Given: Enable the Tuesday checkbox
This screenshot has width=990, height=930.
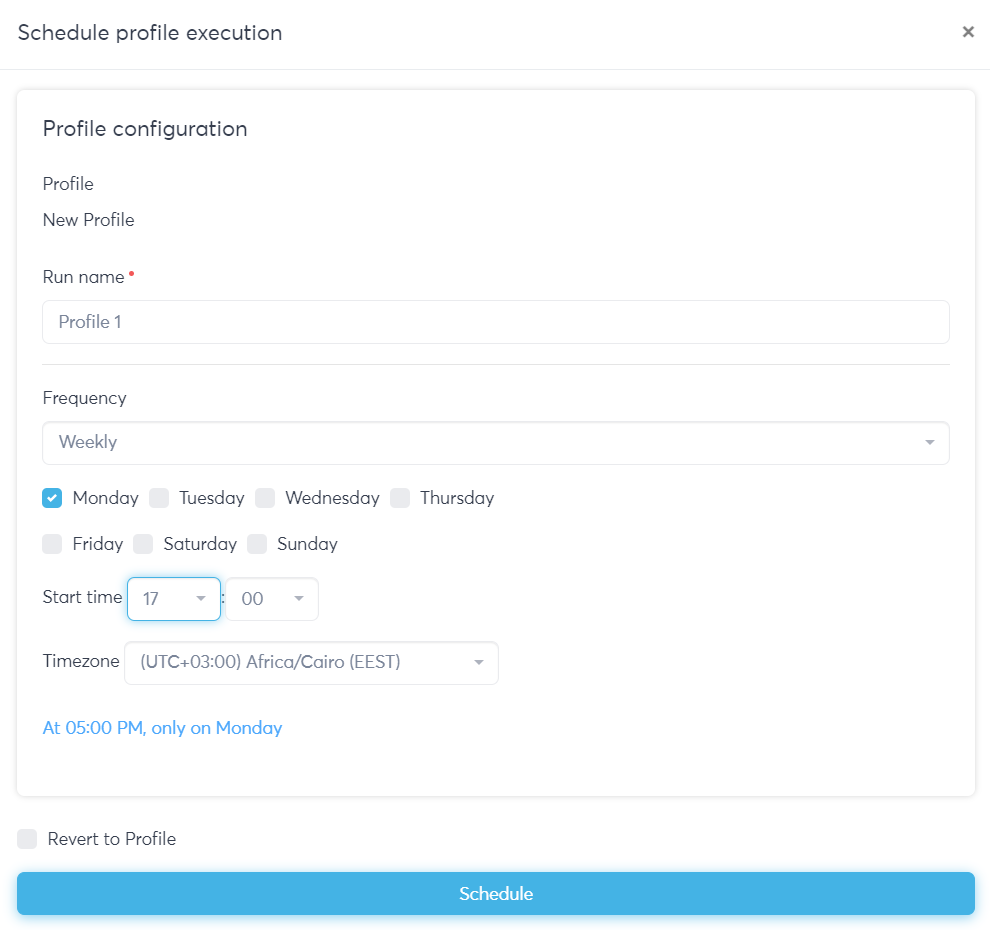Looking at the screenshot, I should [x=159, y=498].
